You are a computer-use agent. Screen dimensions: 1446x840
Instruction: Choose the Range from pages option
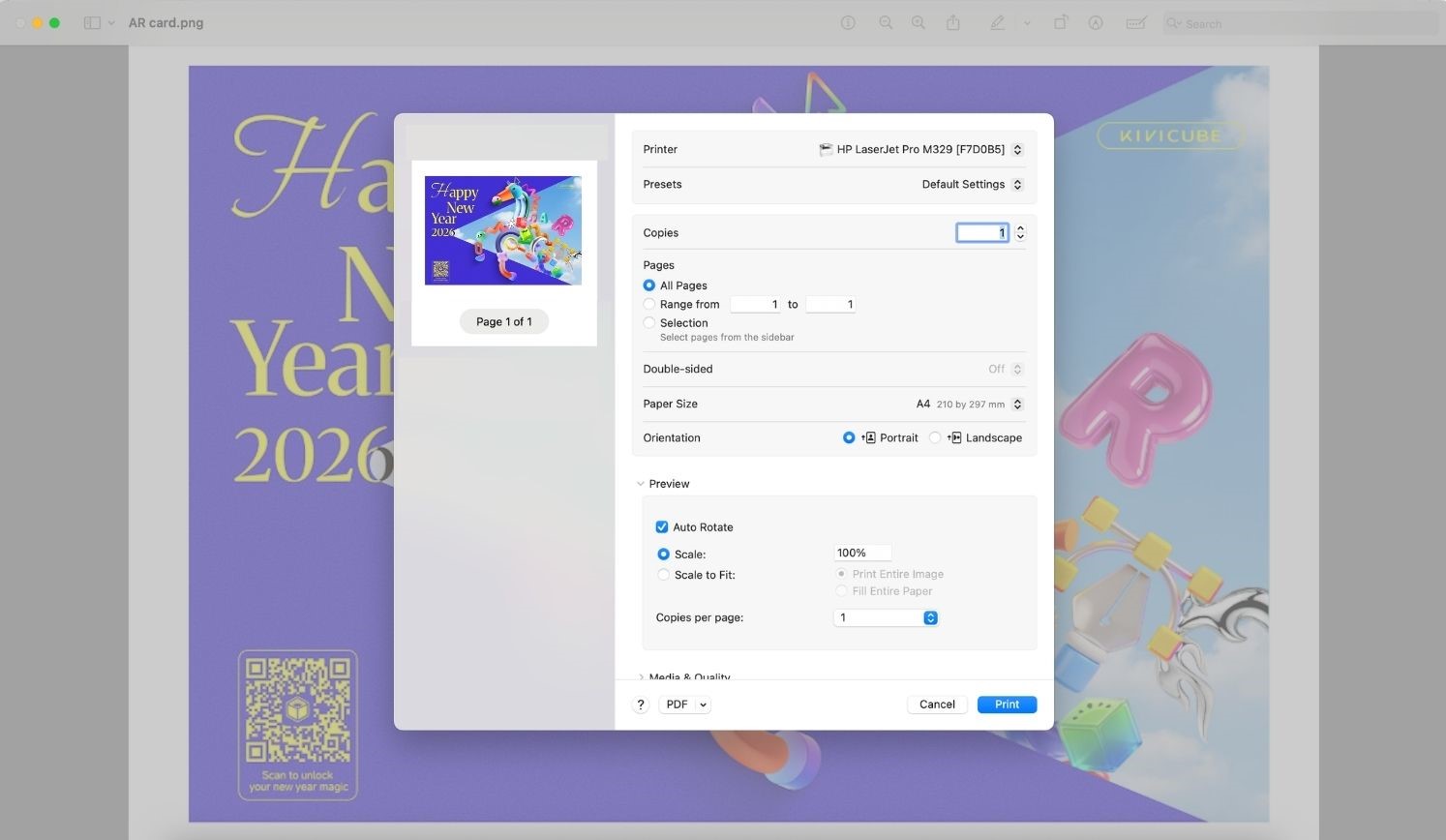point(649,305)
